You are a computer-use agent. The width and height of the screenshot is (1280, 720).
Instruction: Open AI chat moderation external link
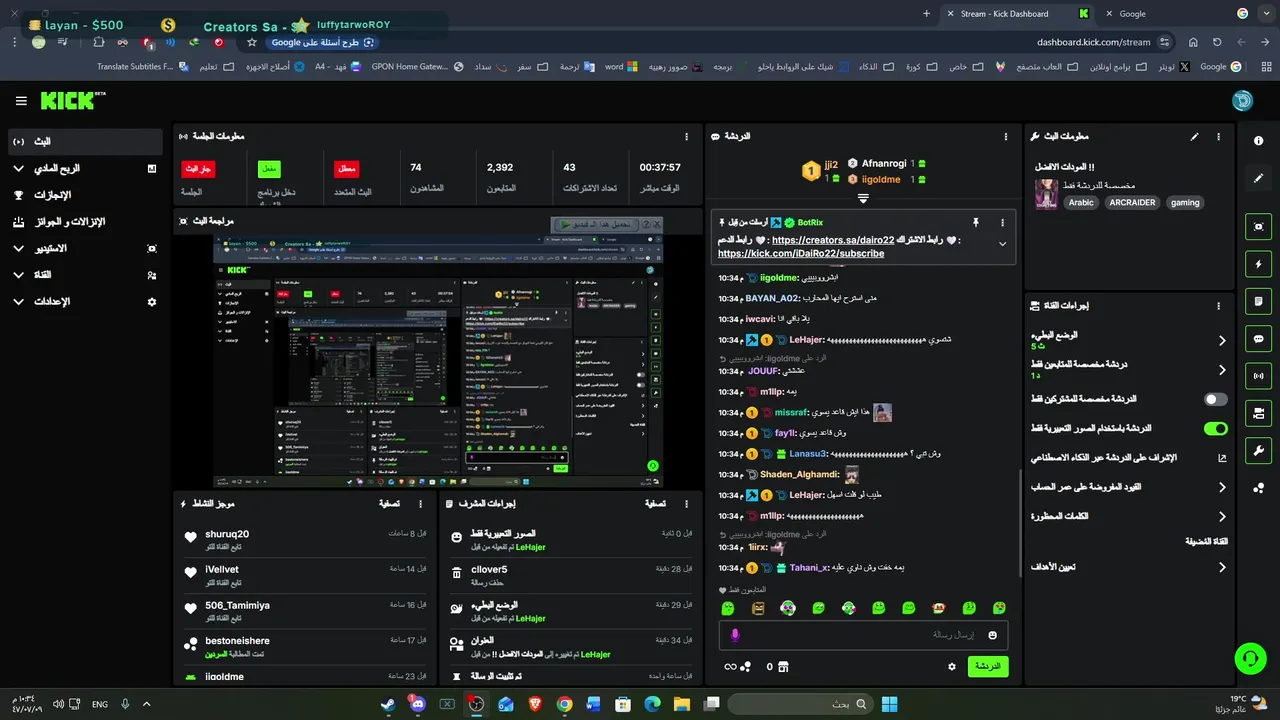coord(1222,458)
